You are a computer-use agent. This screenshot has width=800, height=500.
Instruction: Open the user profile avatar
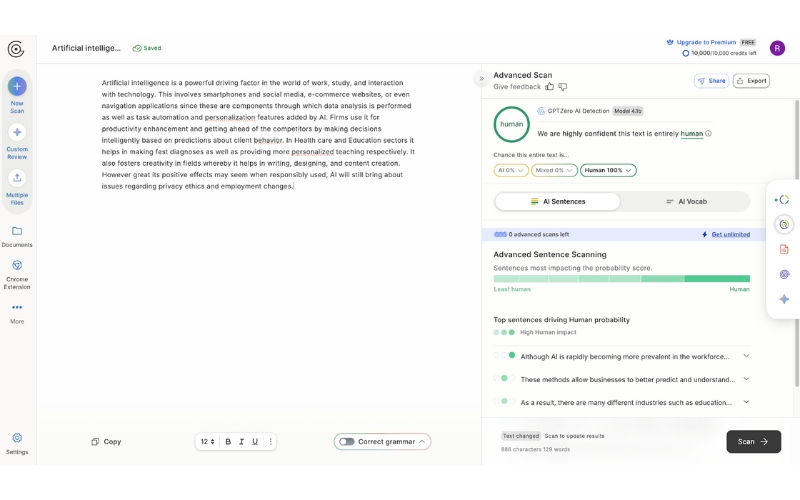coord(777,48)
